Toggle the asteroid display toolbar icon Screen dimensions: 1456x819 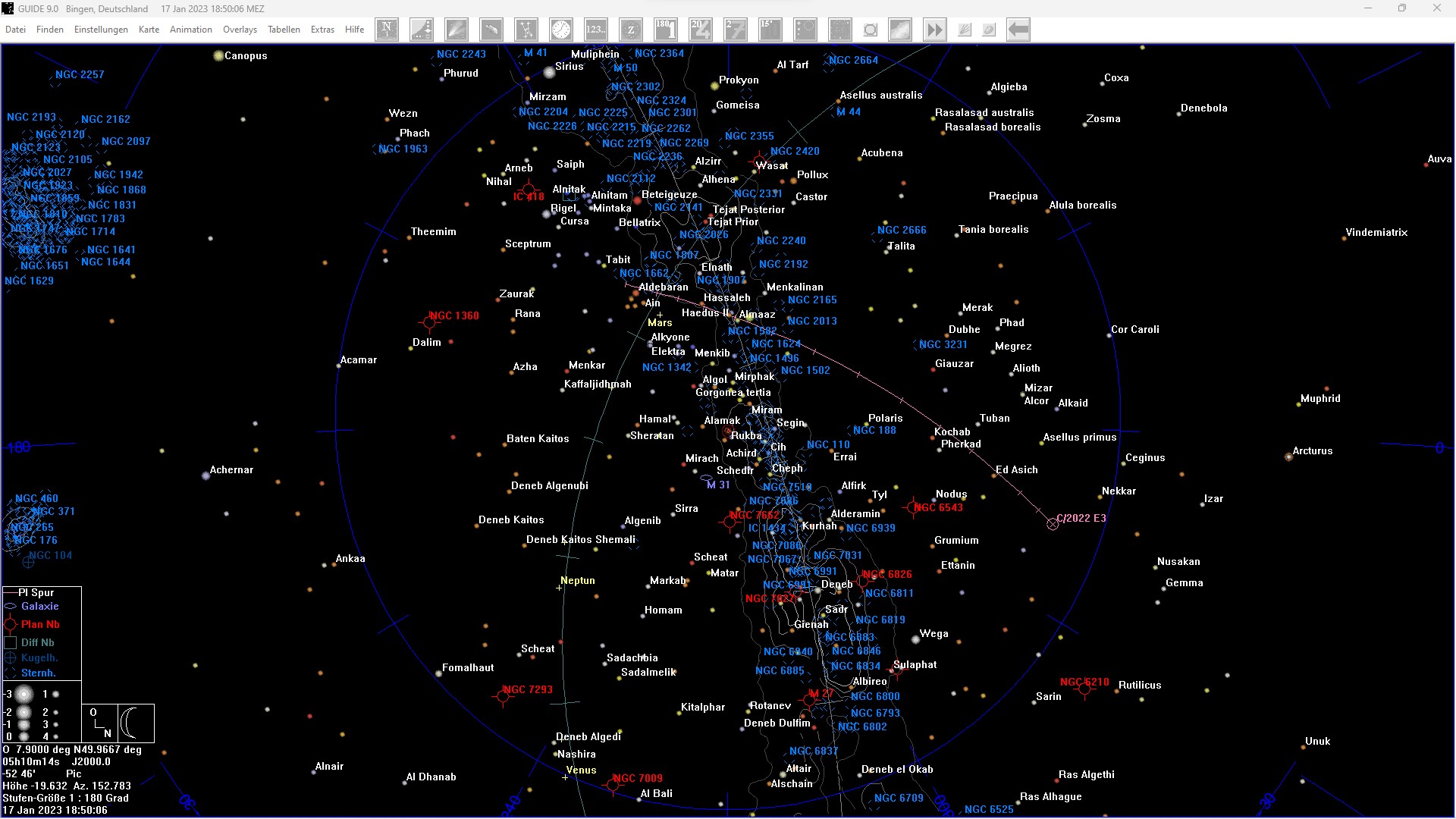click(491, 30)
